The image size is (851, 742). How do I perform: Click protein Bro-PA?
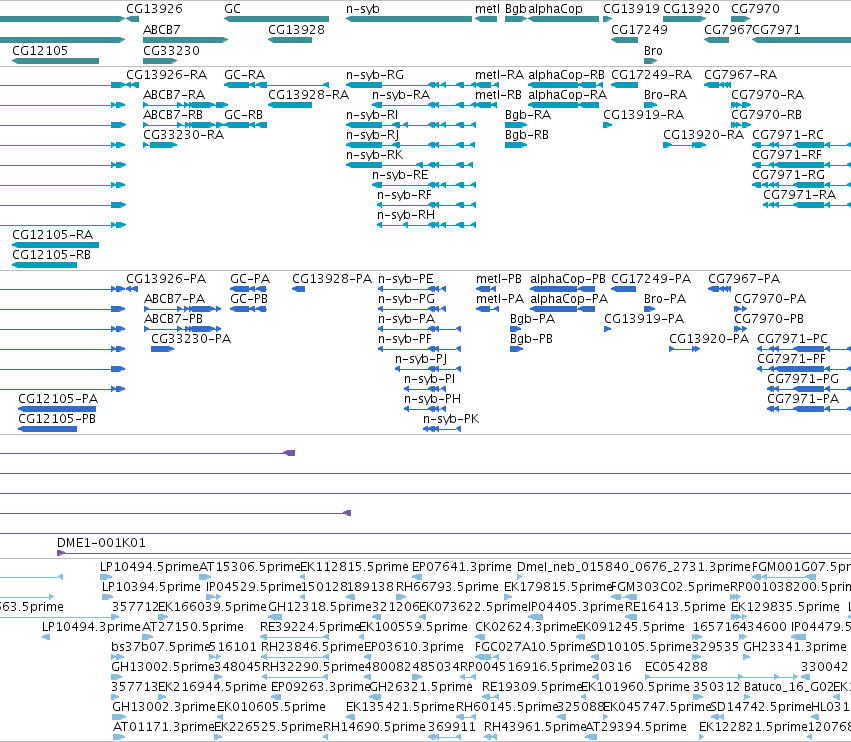650,309
